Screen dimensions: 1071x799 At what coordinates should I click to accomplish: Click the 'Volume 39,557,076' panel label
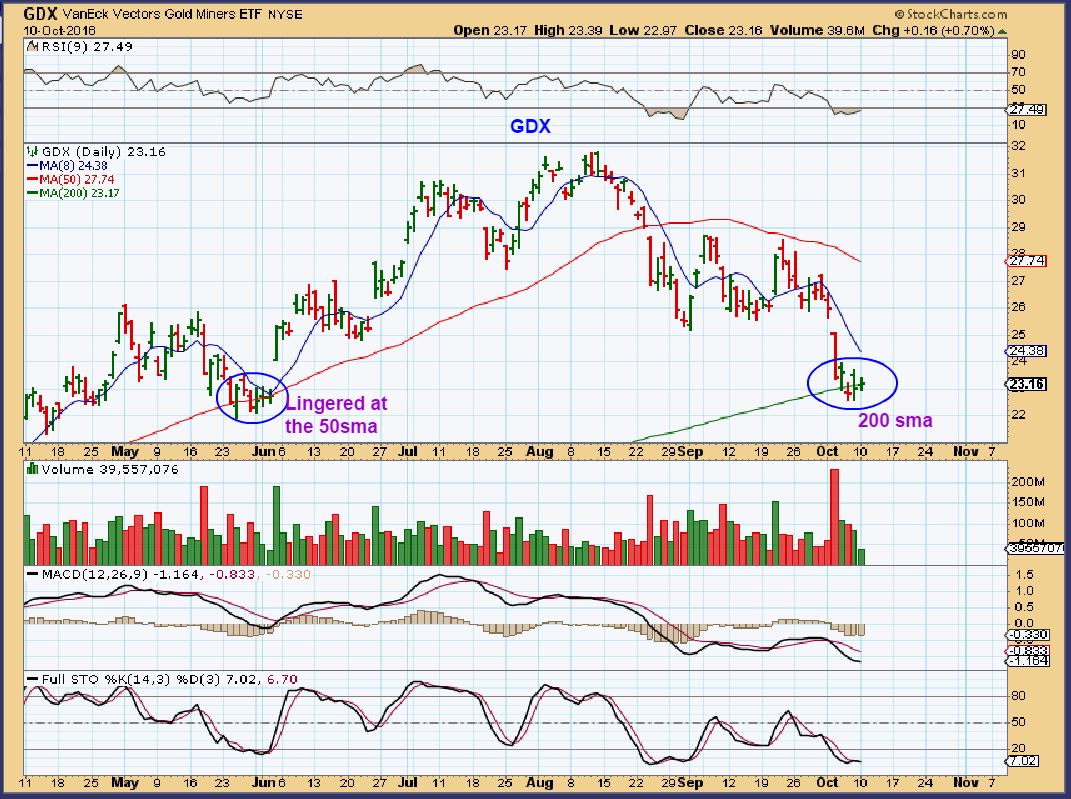coord(110,470)
